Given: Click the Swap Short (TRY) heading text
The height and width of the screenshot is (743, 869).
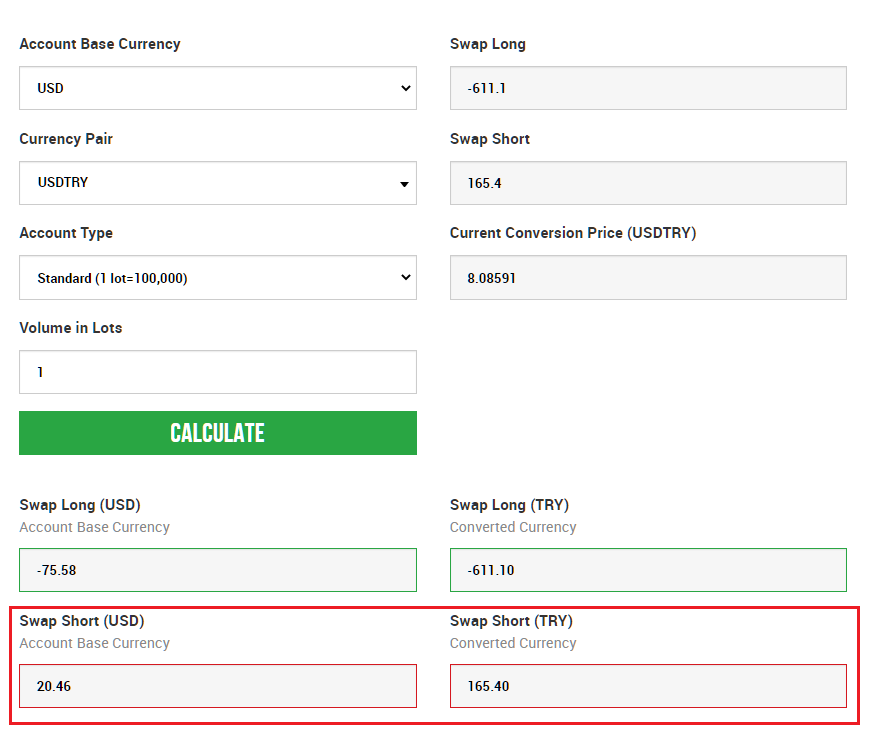Looking at the screenshot, I should 511,621.
